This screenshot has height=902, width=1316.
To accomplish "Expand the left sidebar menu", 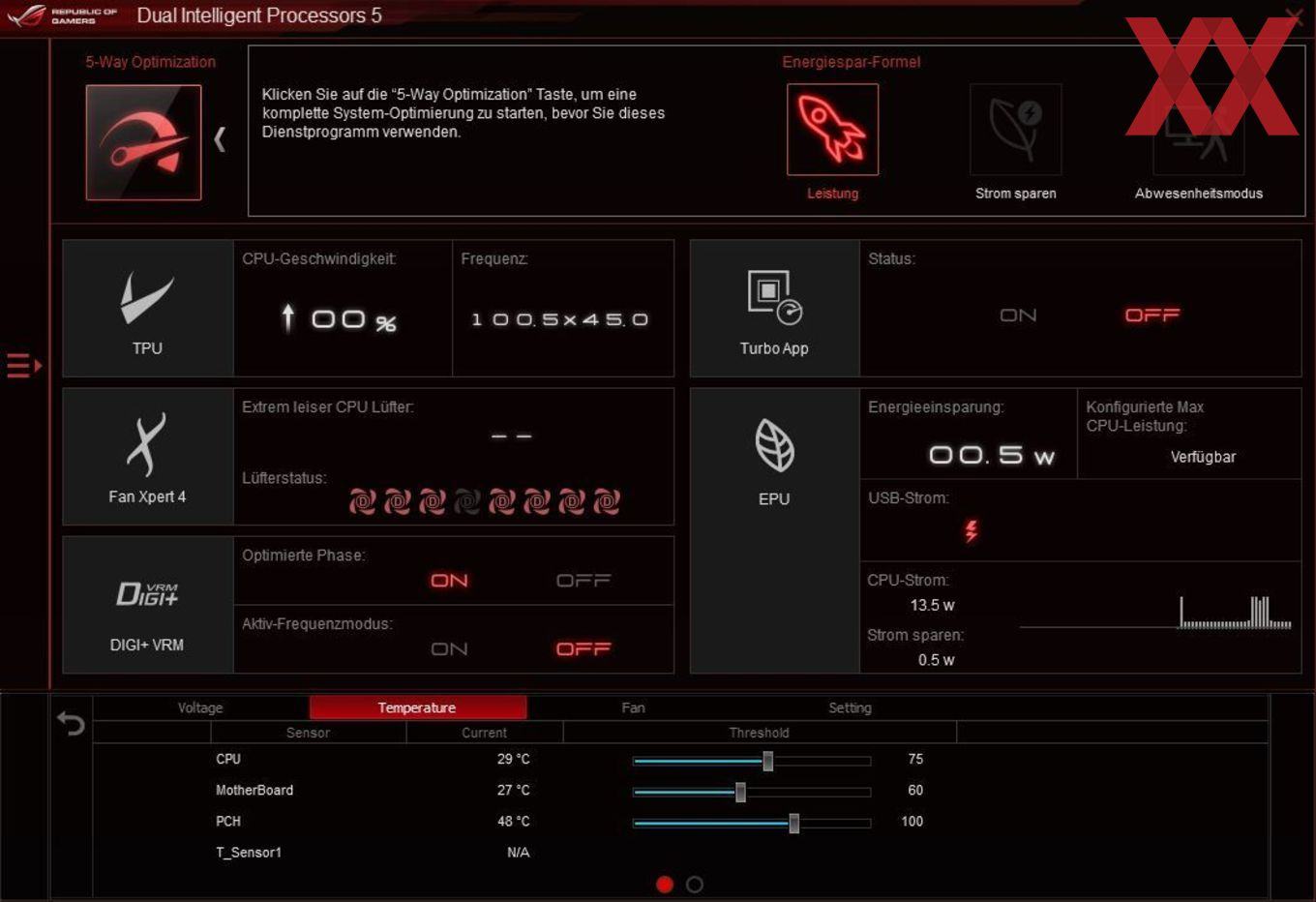I will 24,366.
